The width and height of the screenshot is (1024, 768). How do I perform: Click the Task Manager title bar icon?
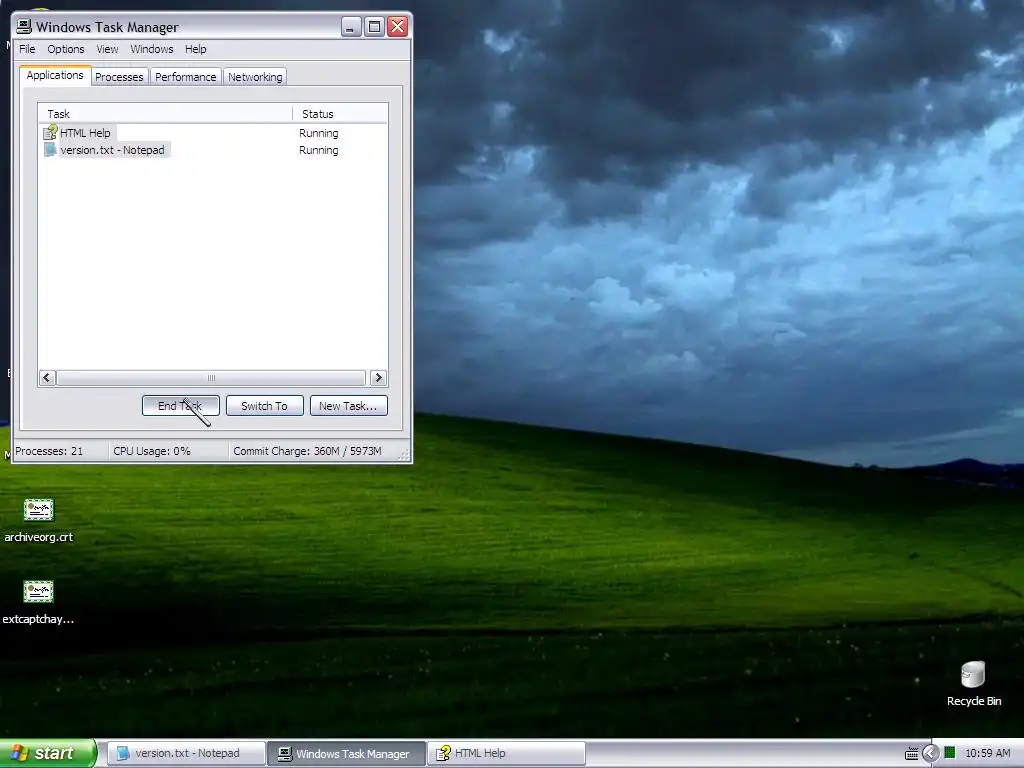(24, 26)
